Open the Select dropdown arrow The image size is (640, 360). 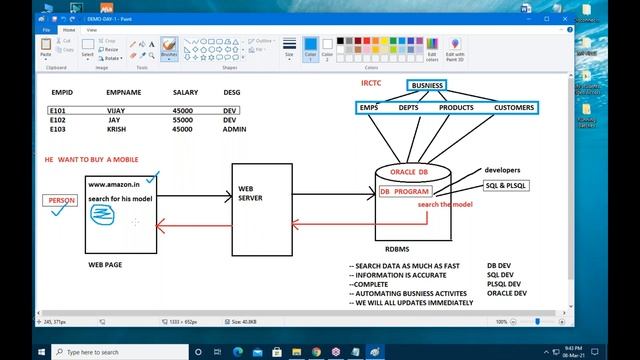(87, 59)
